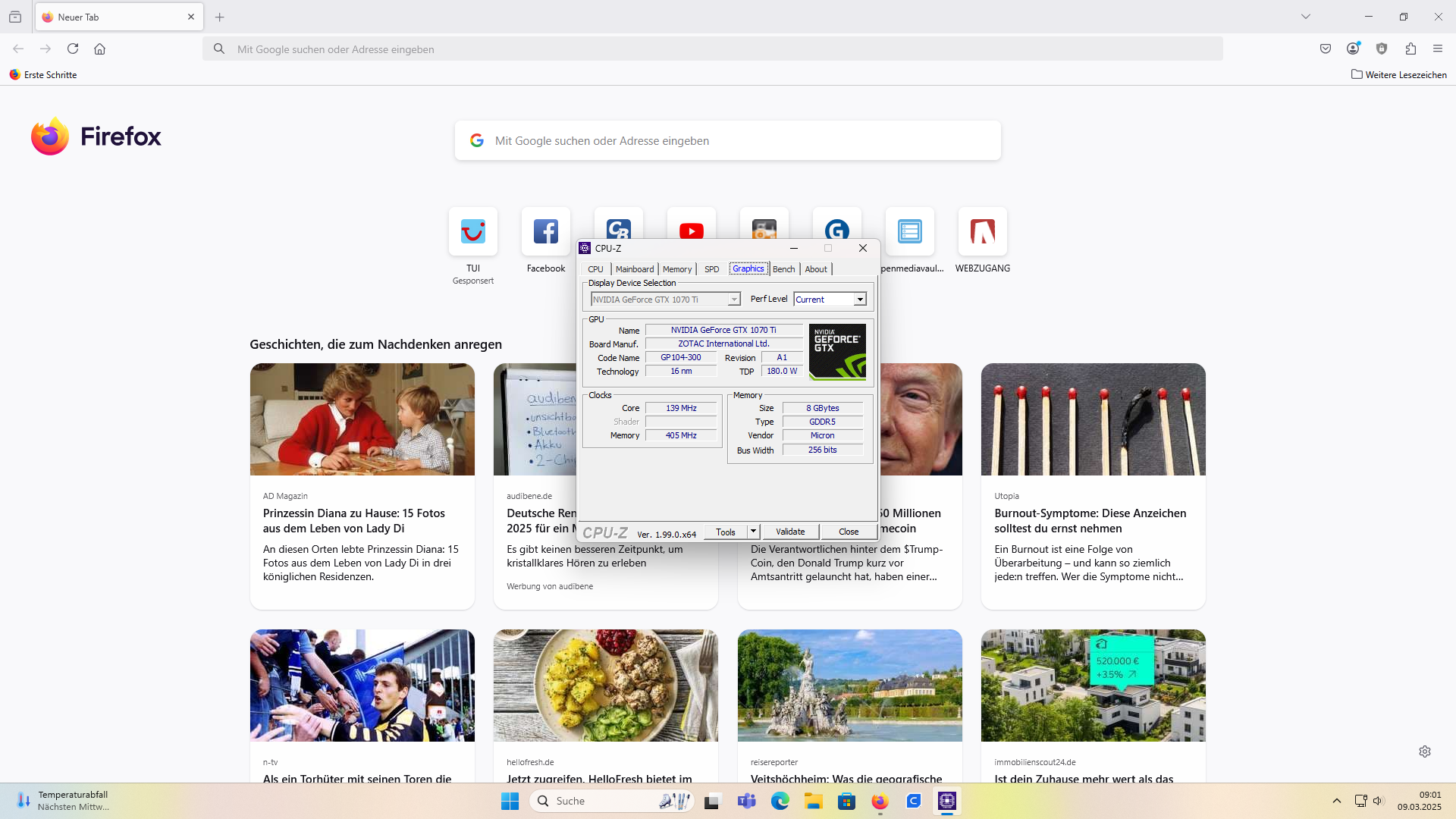Click the Firefox home icon
The image size is (1456, 819).
point(99,49)
